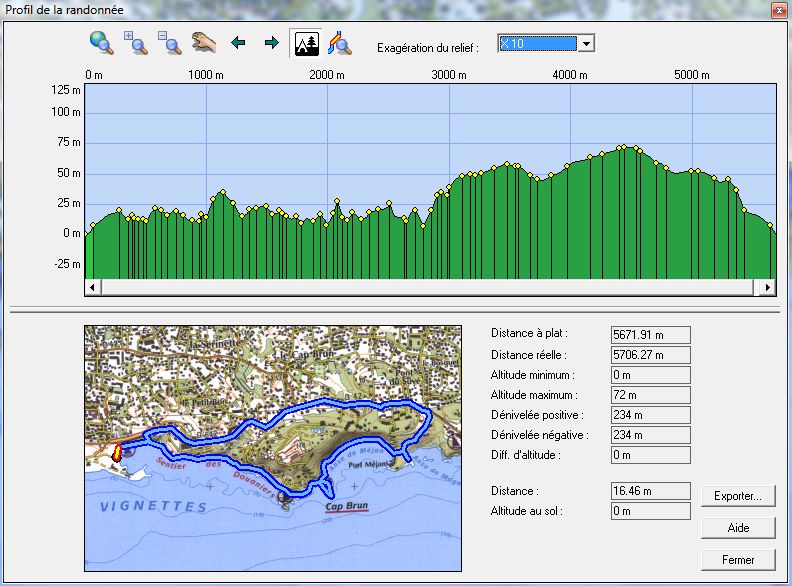792x586 pixels.
Task: Click the map thumbnail at Cap Brun label
Action: [346, 506]
